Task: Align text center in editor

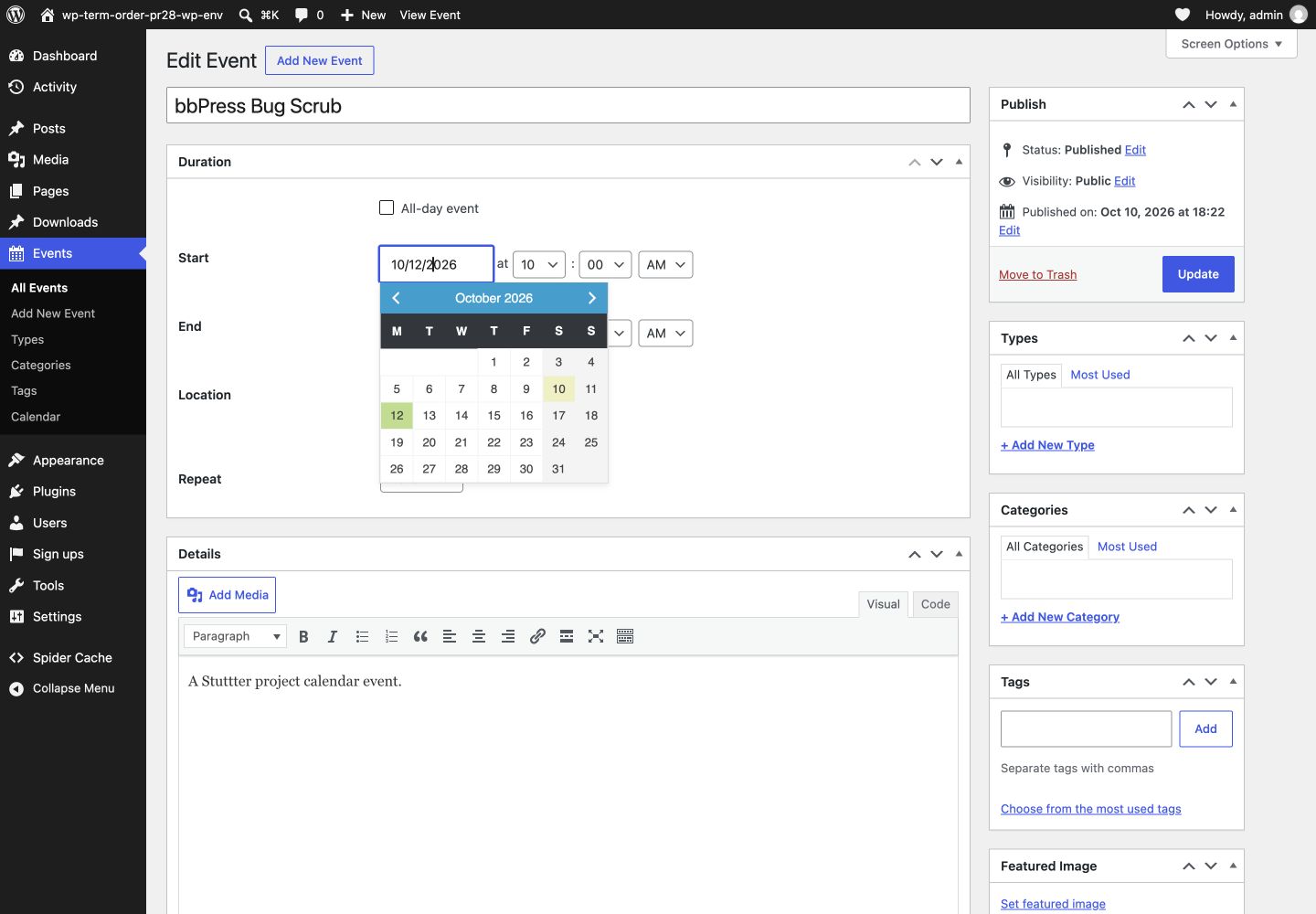Action: click(479, 636)
